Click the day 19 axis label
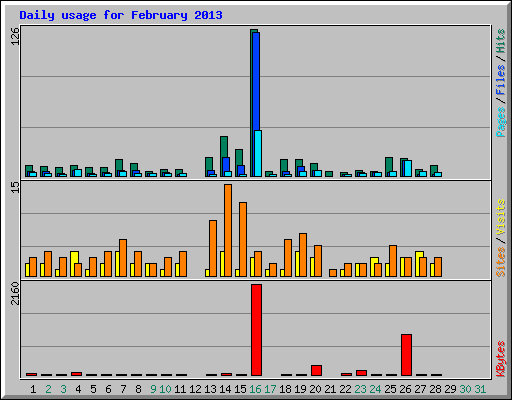512x400 pixels. [x=300, y=389]
